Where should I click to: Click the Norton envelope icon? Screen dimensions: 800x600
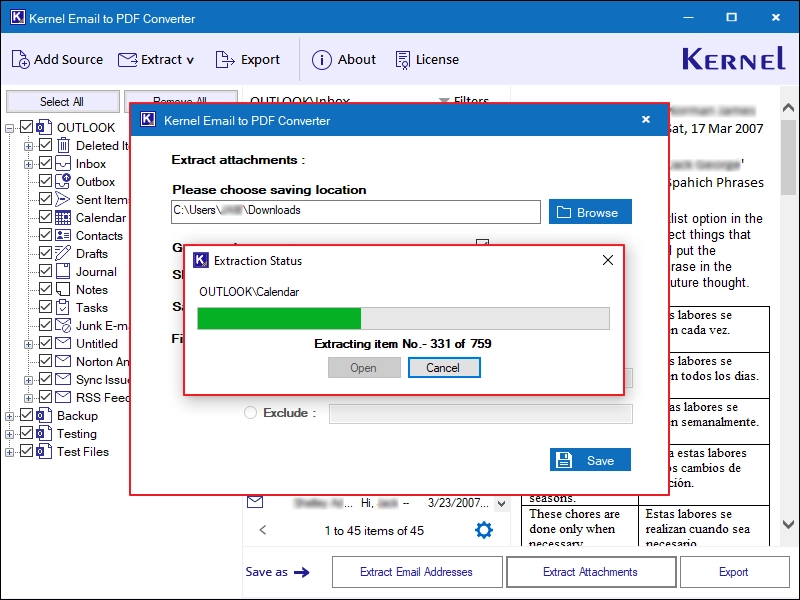[63, 361]
